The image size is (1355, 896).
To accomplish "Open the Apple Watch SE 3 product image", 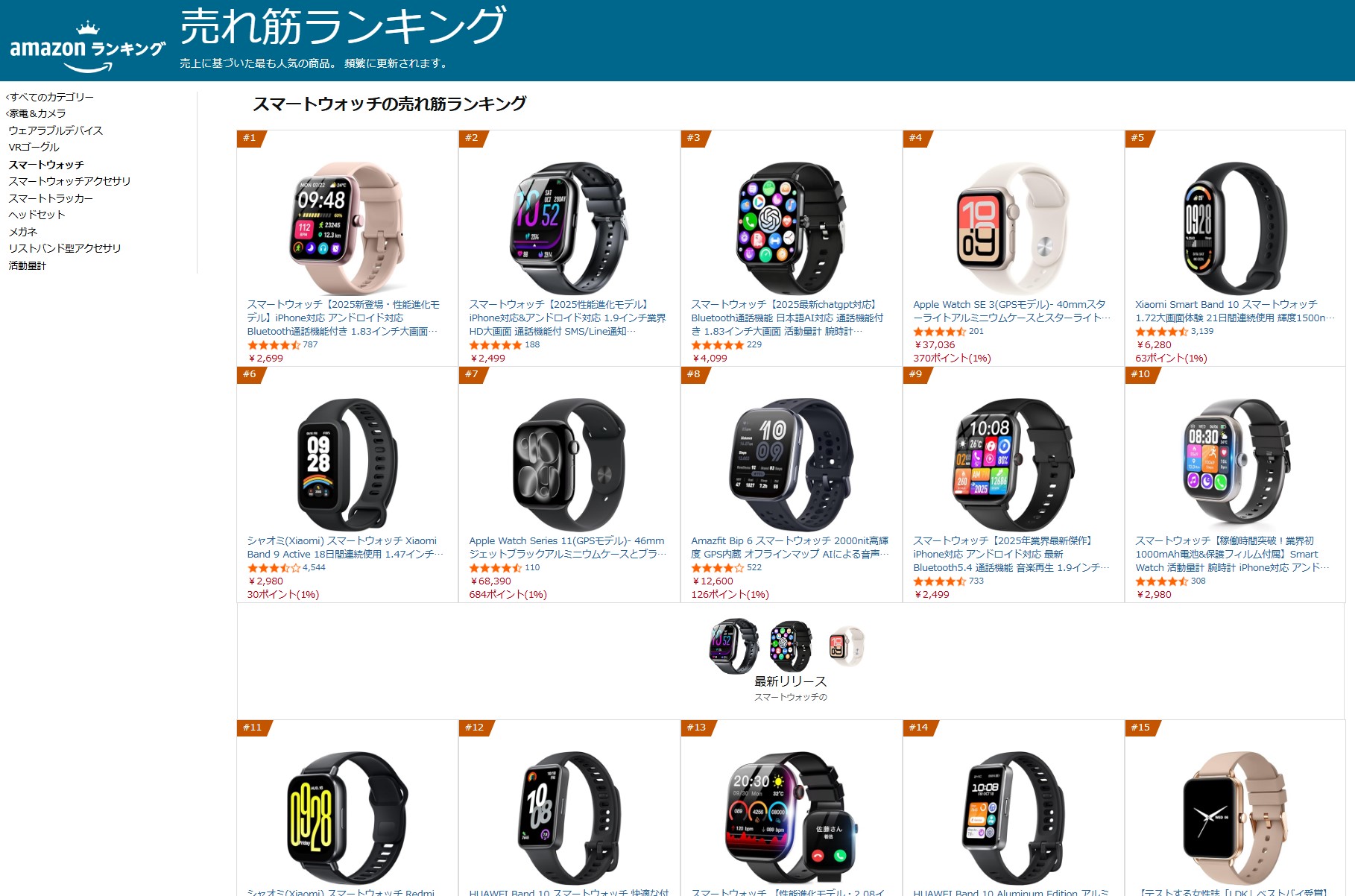I will tap(1012, 227).
